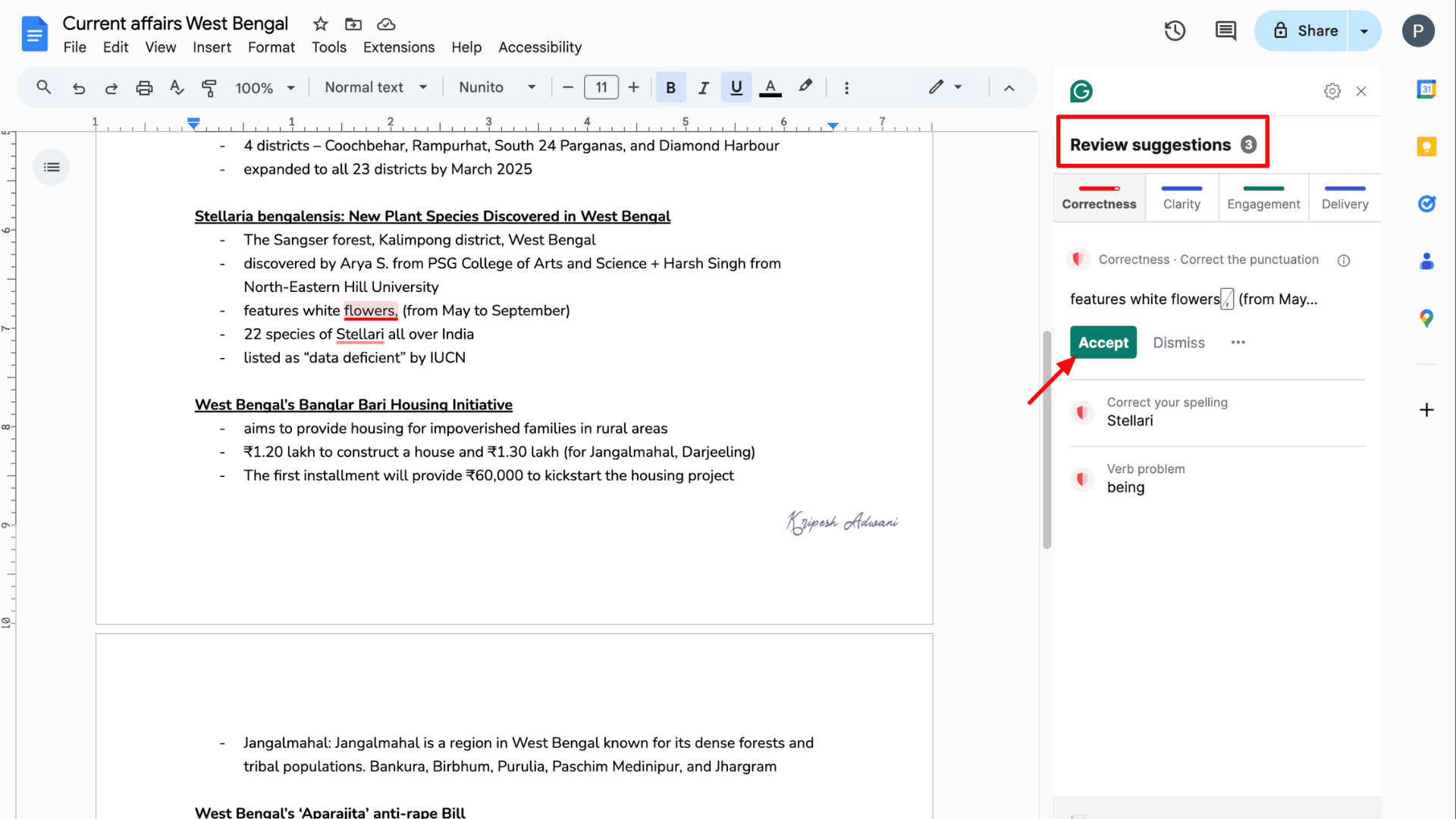Open Google Keep side panel icon
Screen dimensions: 1456x819
[x=1426, y=146]
